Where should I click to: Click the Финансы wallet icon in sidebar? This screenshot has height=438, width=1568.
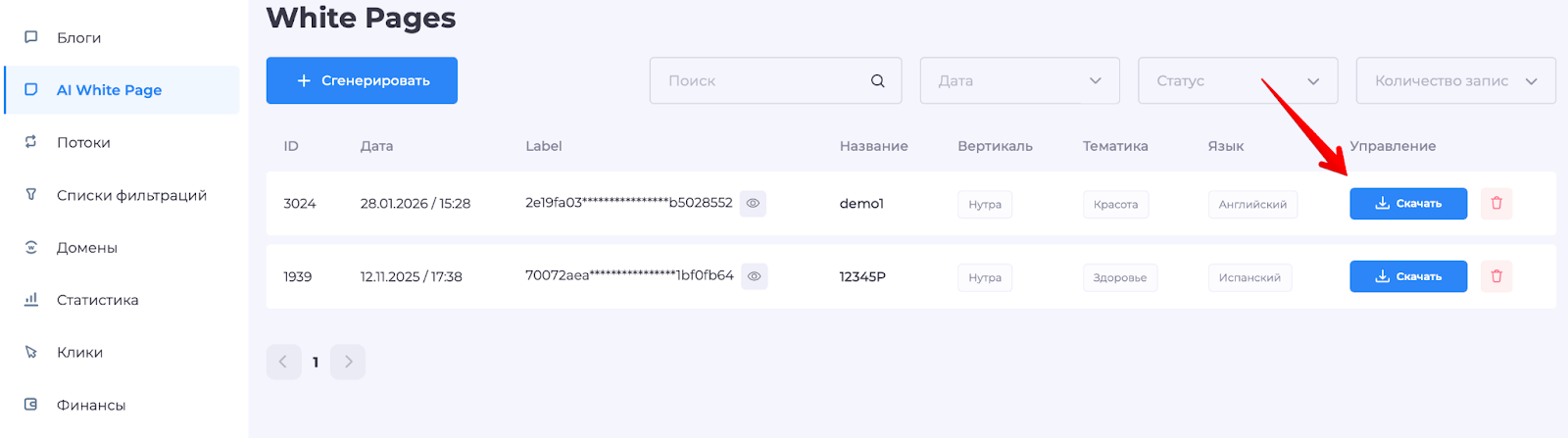pyautogui.click(x=31, y=405)
